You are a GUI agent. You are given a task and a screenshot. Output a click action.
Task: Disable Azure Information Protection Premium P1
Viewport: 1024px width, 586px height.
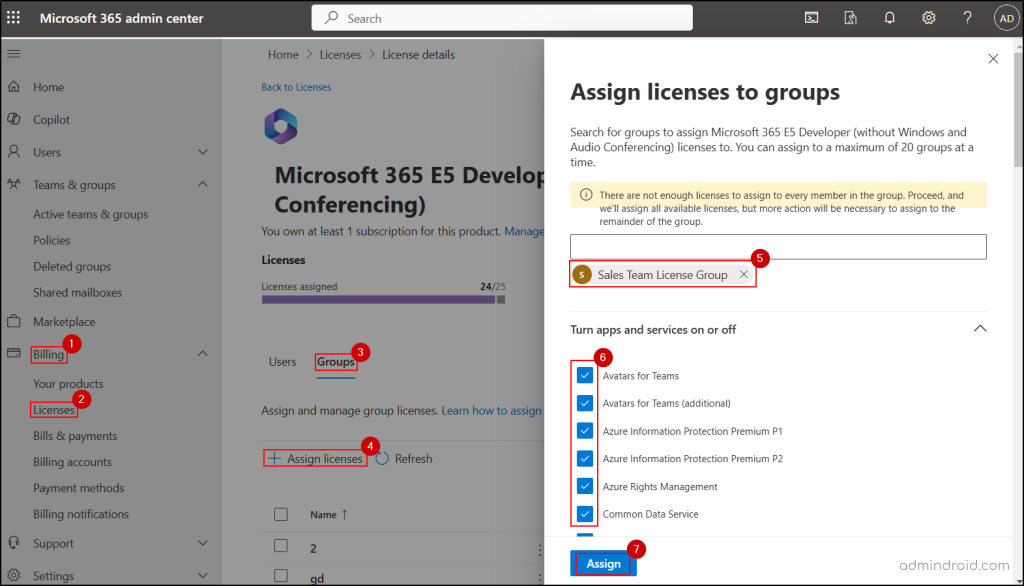pyautogui.click(x=584, y=430)
